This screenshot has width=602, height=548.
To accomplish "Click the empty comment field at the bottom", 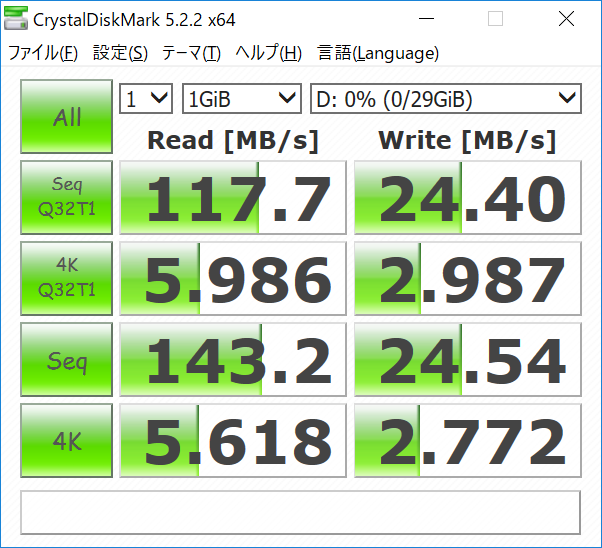I will [x=300, y=512].
